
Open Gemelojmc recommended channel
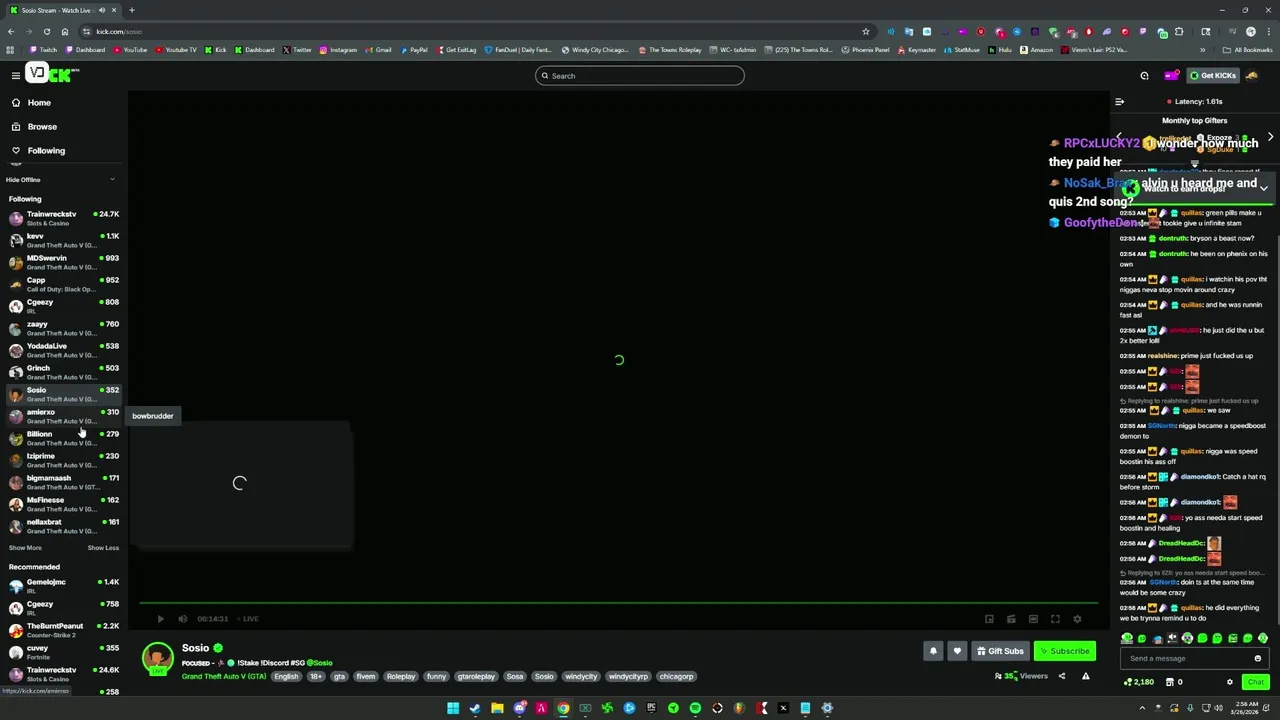coord(63,585)
